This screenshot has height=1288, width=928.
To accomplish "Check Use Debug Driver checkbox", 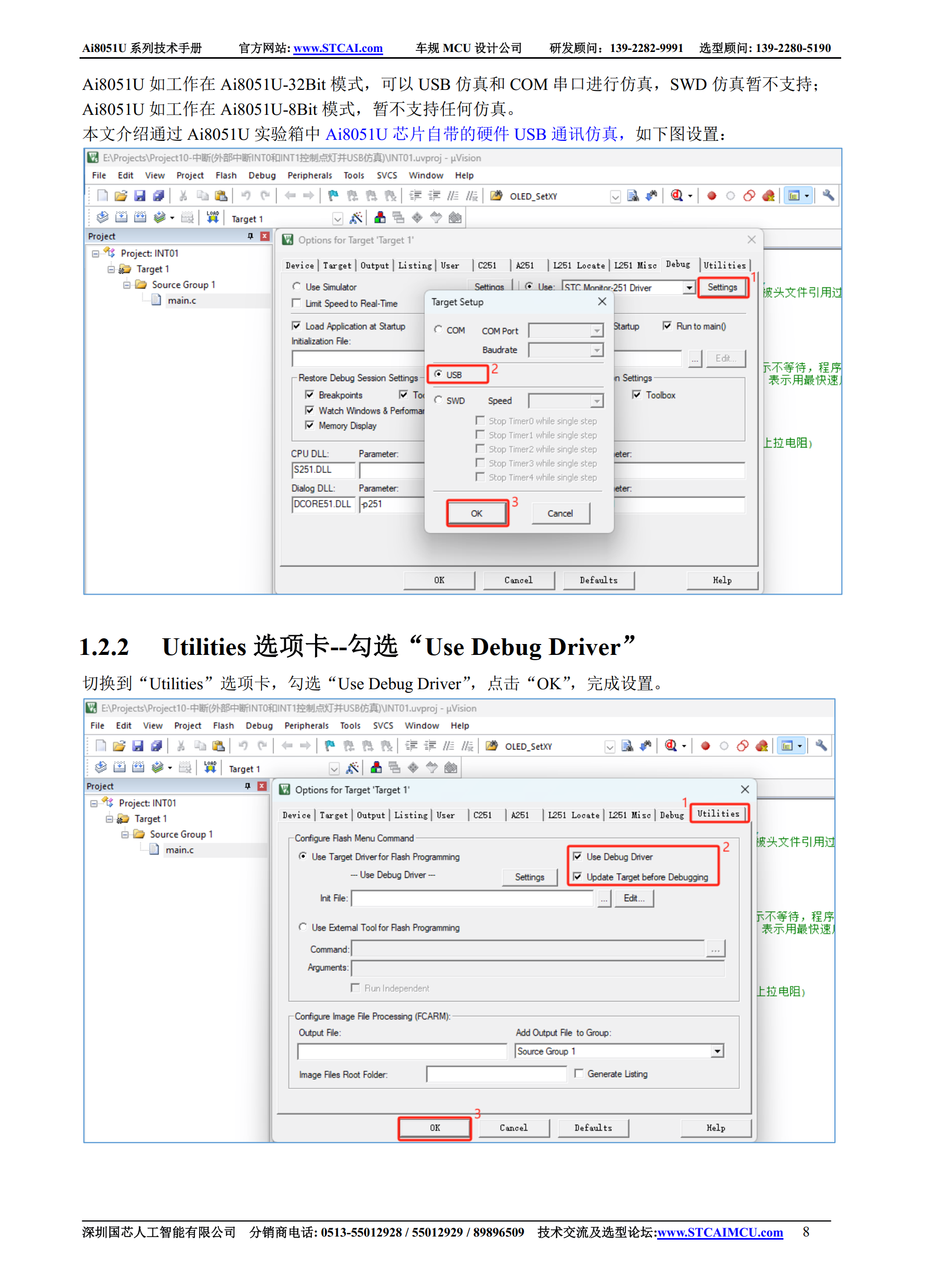I will (x=577, y=857).
